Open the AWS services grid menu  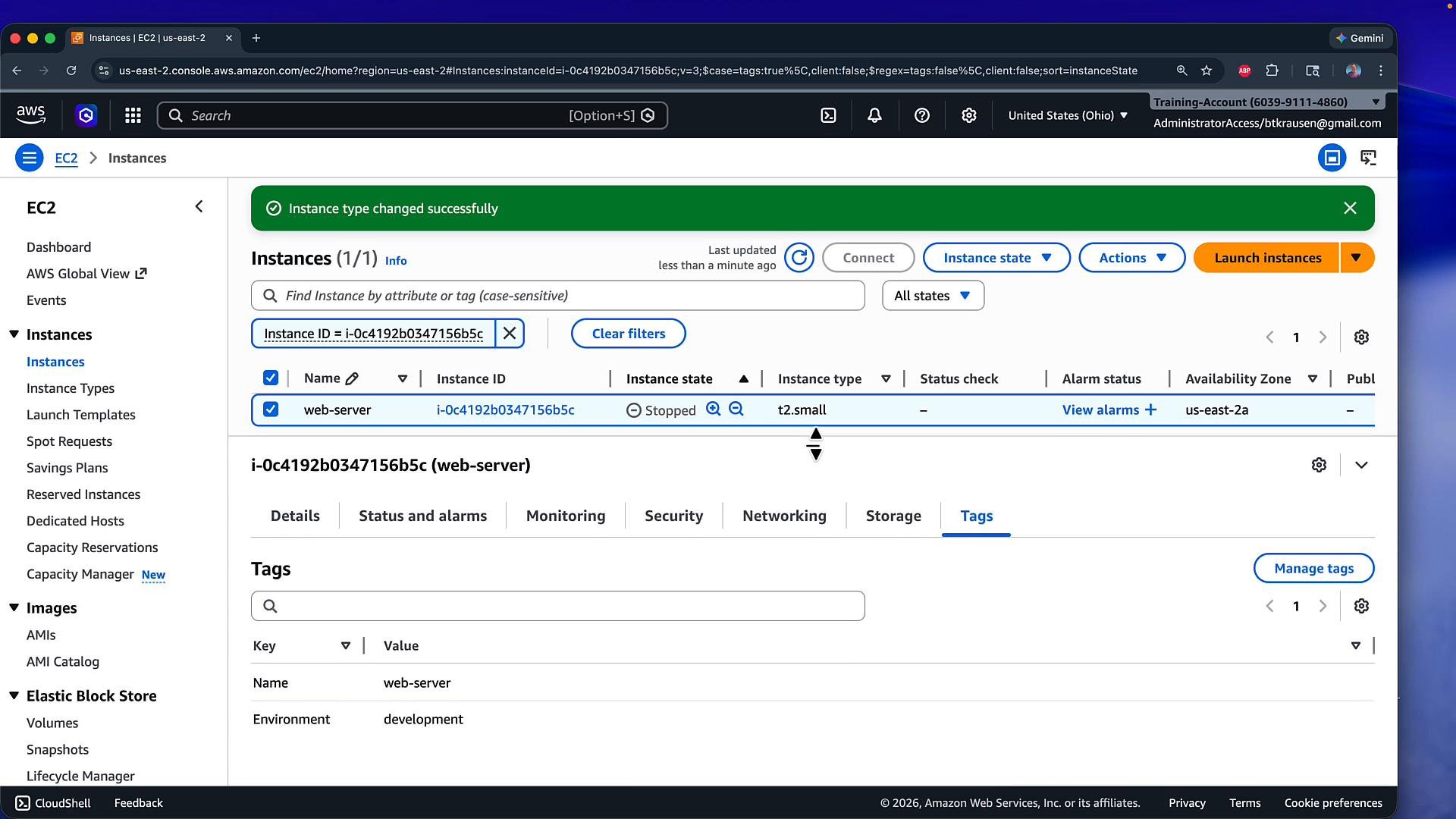click(x=133, y=115)
